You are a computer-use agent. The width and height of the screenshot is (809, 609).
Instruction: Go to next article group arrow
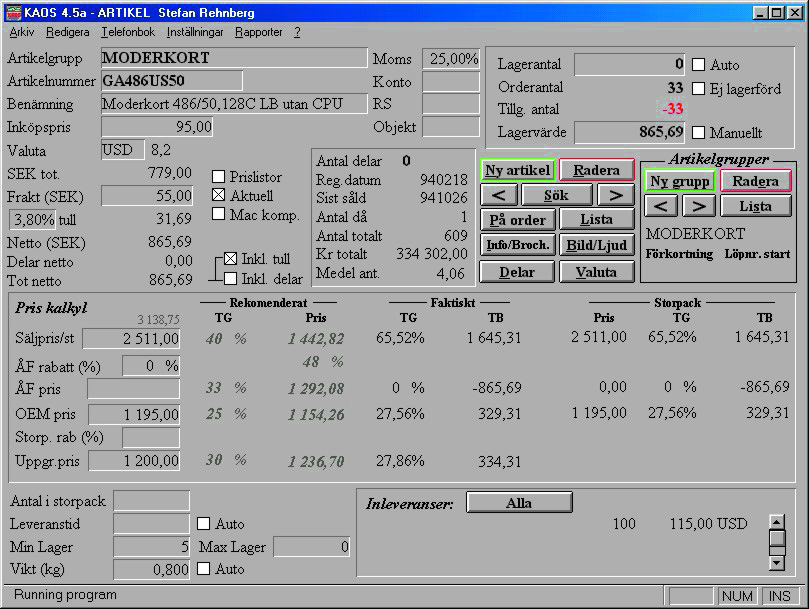(698, 206)
